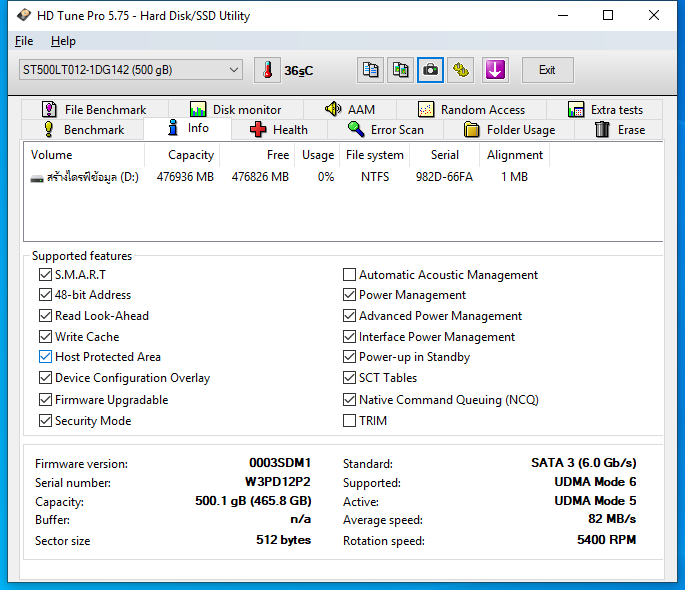This screenshot has width=685, height=590.
Task: Open the options wrench icon
Action: click(460, 70)
